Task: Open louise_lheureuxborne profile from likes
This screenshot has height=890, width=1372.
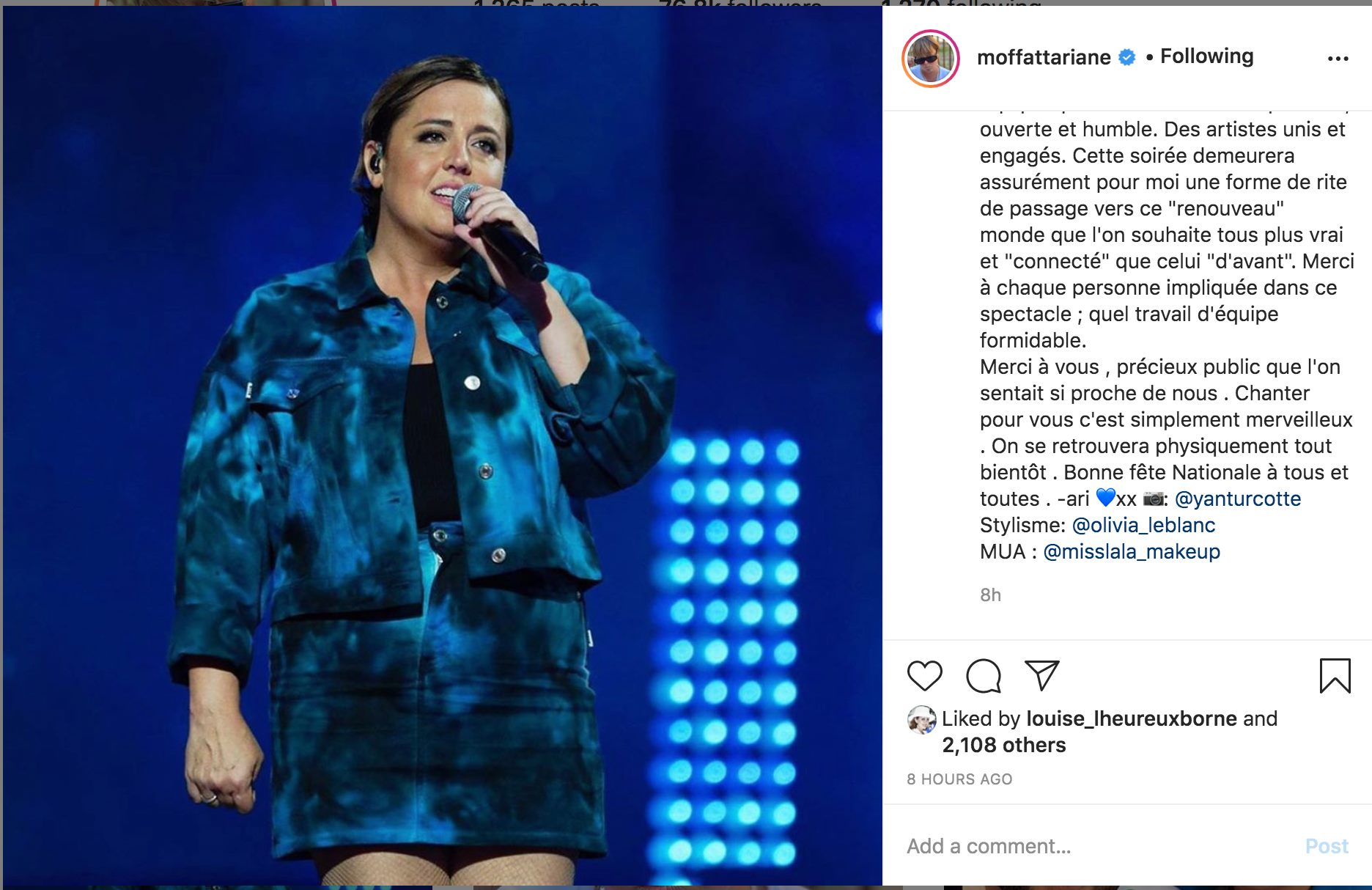Action: tap(1132, 718)
